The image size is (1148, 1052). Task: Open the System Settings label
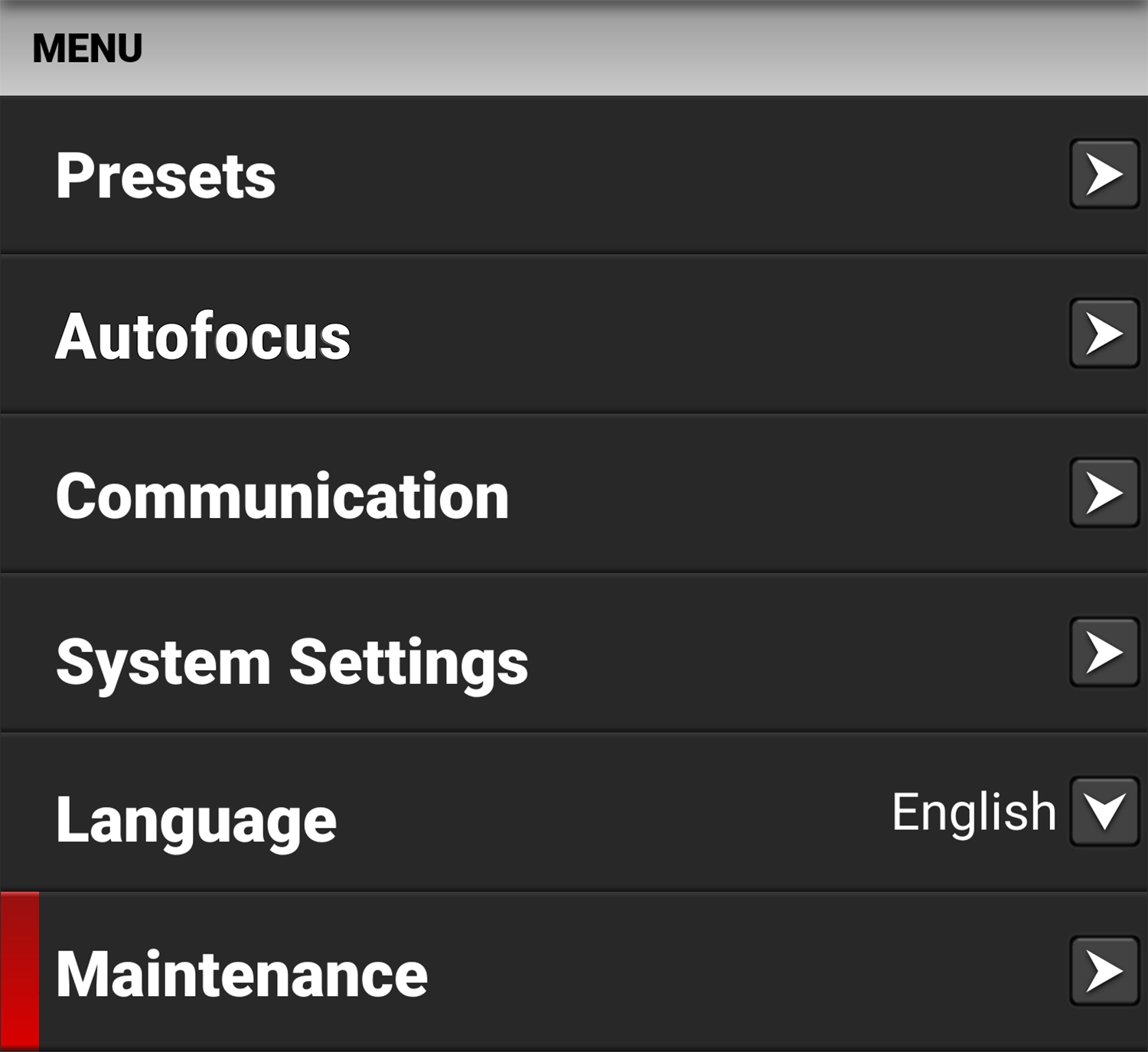click(x=292, y=663)
